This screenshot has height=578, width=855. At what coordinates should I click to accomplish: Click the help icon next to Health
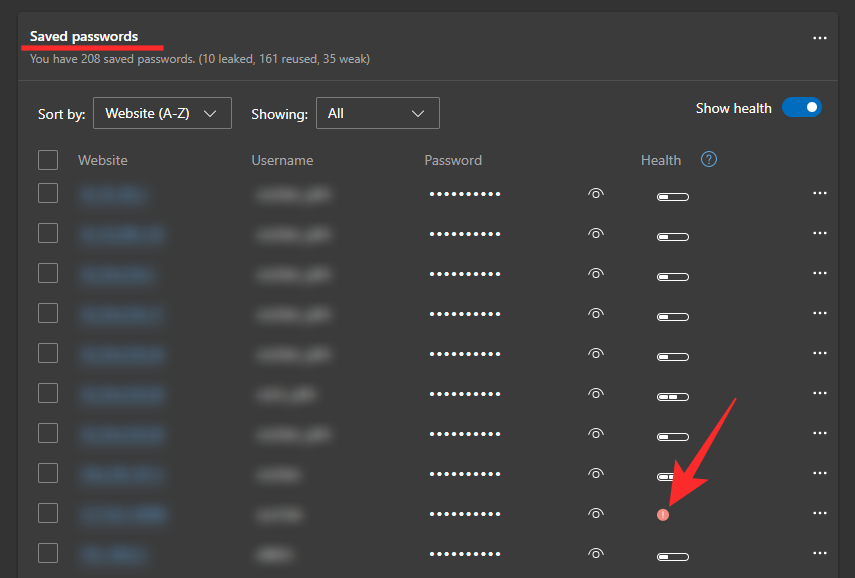[x=709, y=160]
